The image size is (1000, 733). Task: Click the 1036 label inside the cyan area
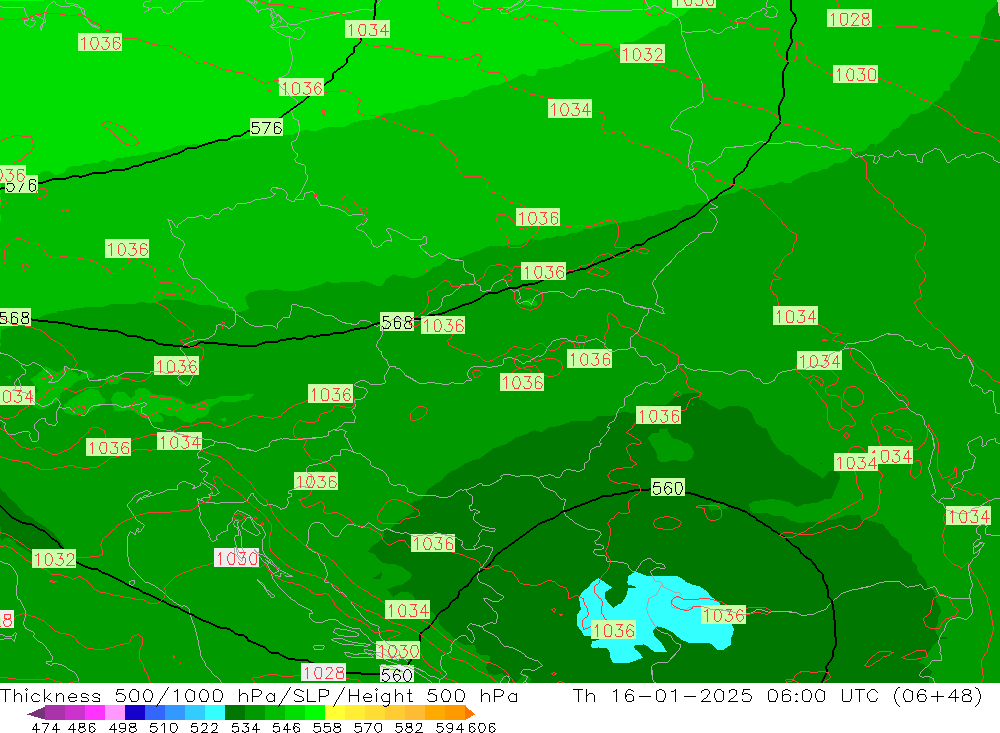tap(614, 630)
